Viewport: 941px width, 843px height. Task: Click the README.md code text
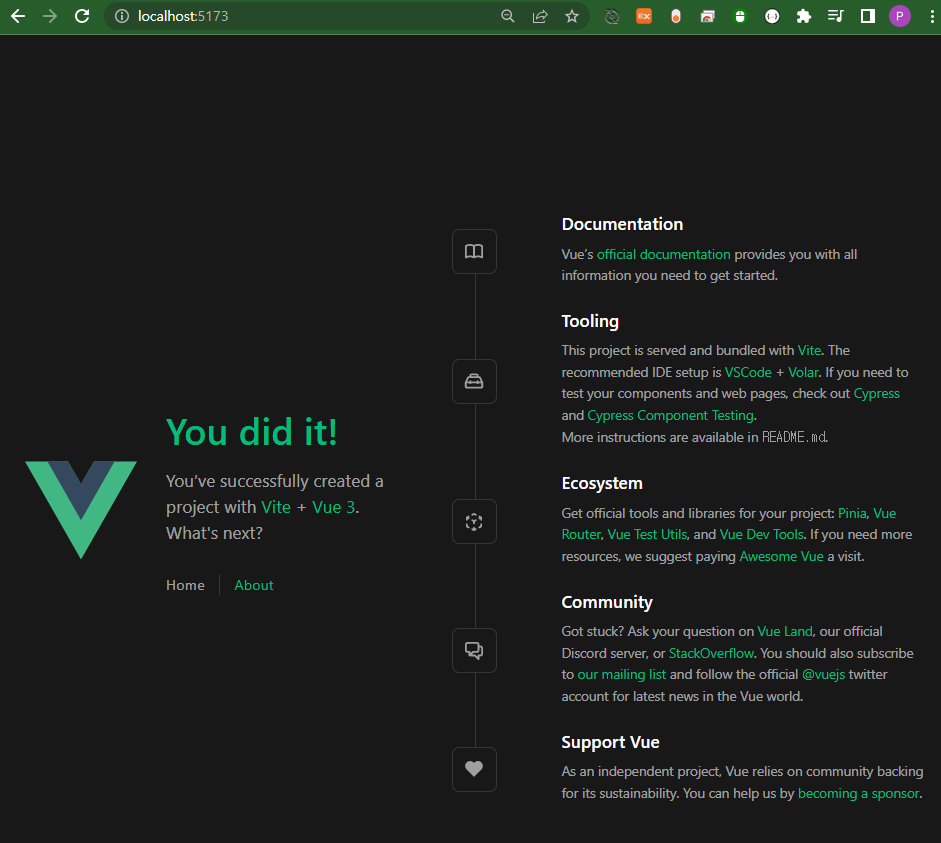coord(794,437)
